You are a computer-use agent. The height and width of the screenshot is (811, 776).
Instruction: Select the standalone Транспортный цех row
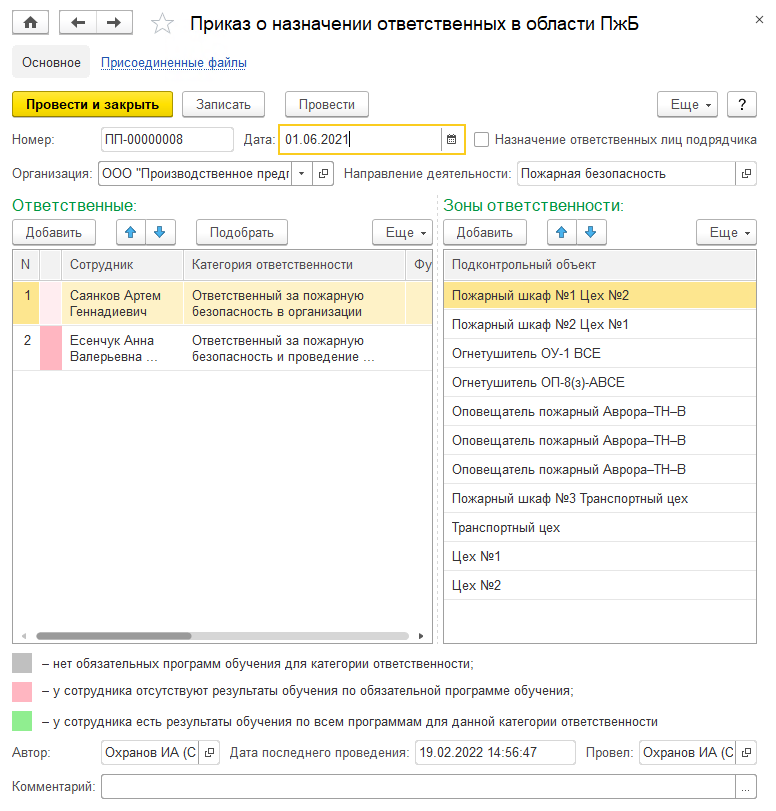click(x=600, y=528)
